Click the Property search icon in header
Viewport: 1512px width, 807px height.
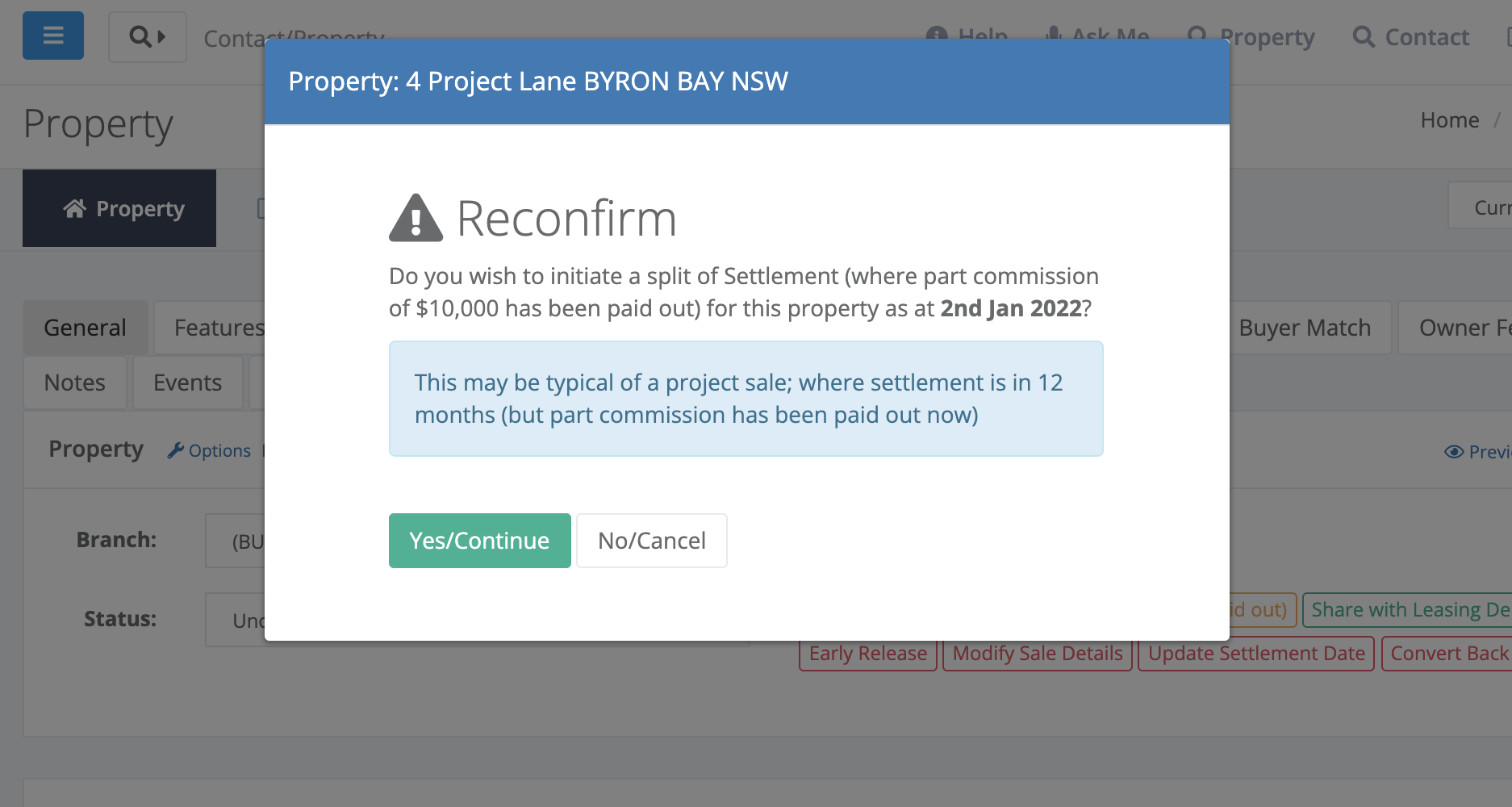[x=1197, y=36]
